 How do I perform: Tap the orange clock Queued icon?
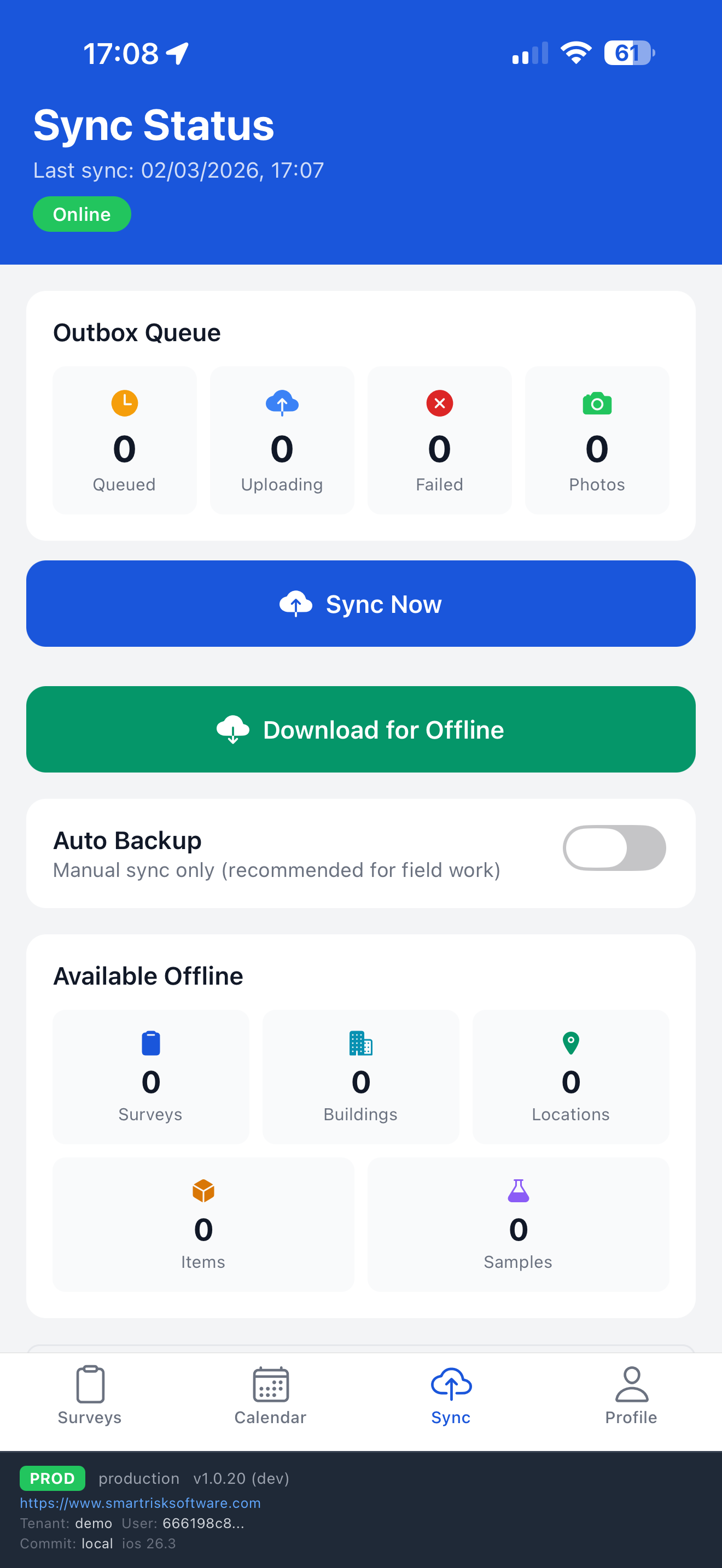click(124, 403)
